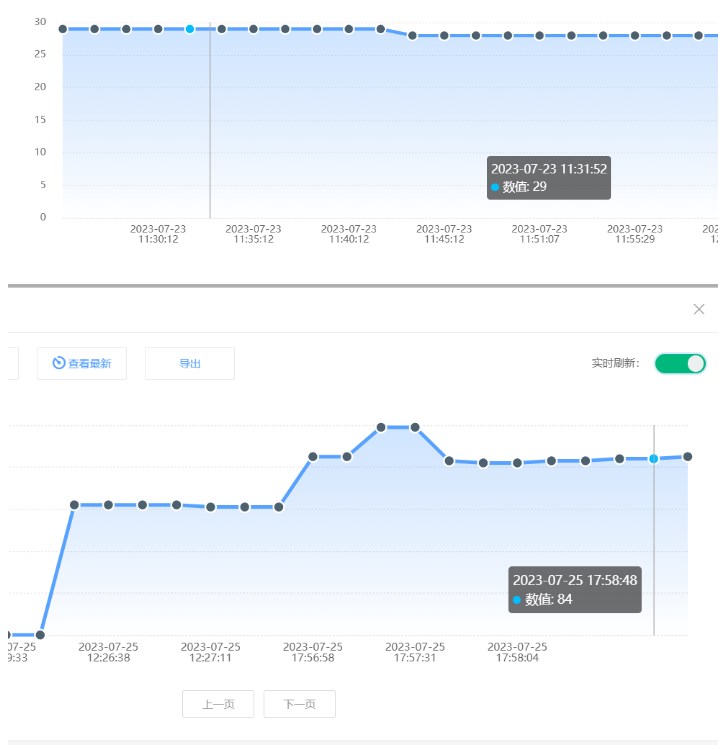The image size is (725, 749).
Task: Click the y-axis label 25
Action: tap(40, 54)
